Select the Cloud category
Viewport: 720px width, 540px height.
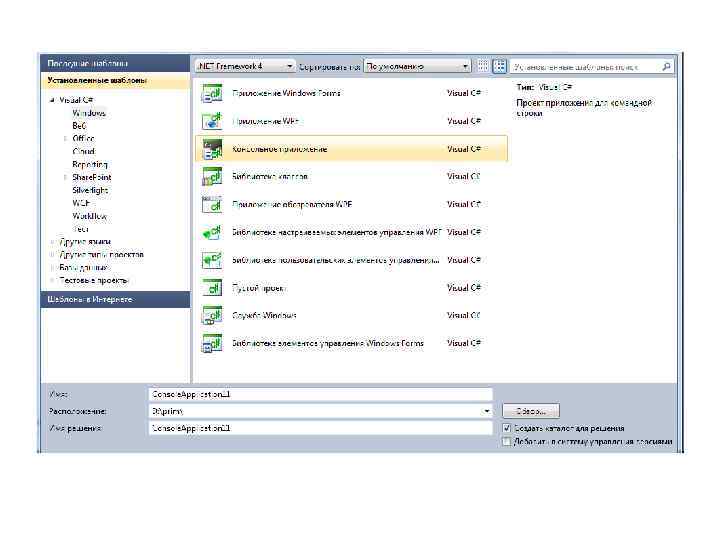tap(84, 151)
